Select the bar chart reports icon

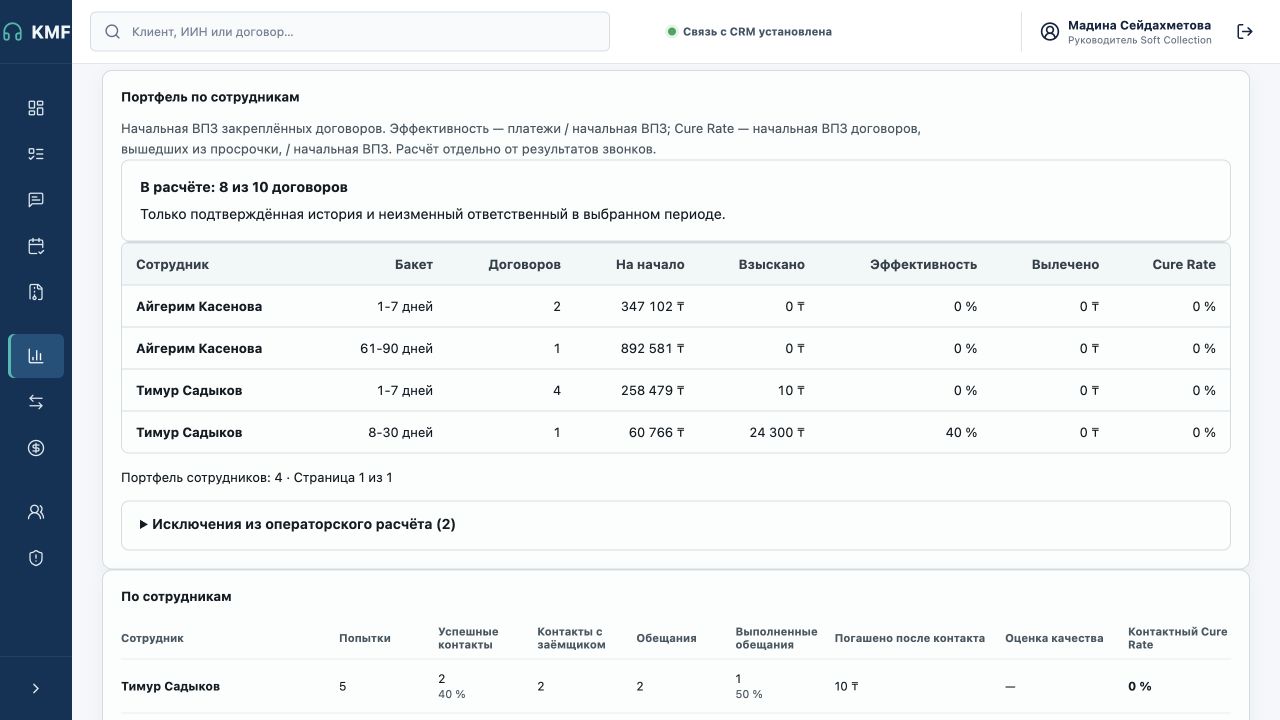pyautogui.click(x=36, y=356)
